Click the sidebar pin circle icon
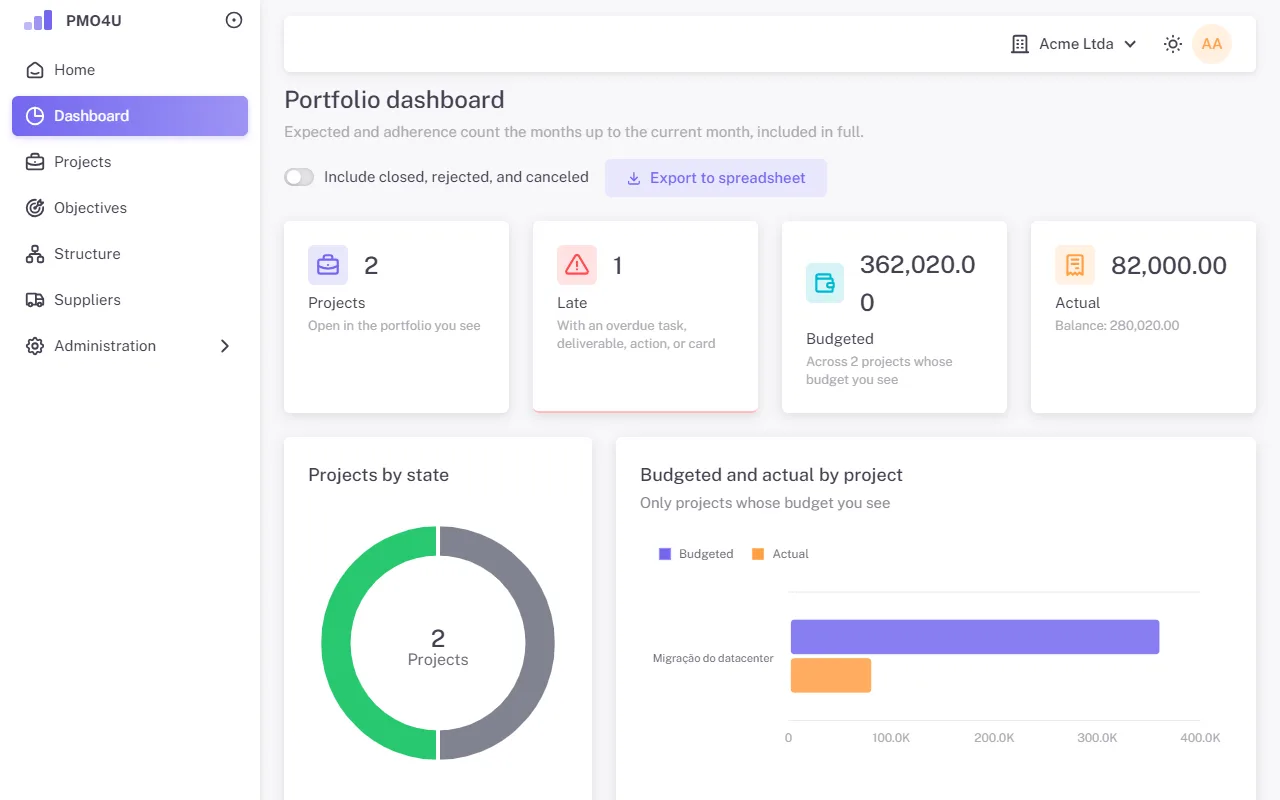Viewport: 1280px width, 800px height. point(234,20)
